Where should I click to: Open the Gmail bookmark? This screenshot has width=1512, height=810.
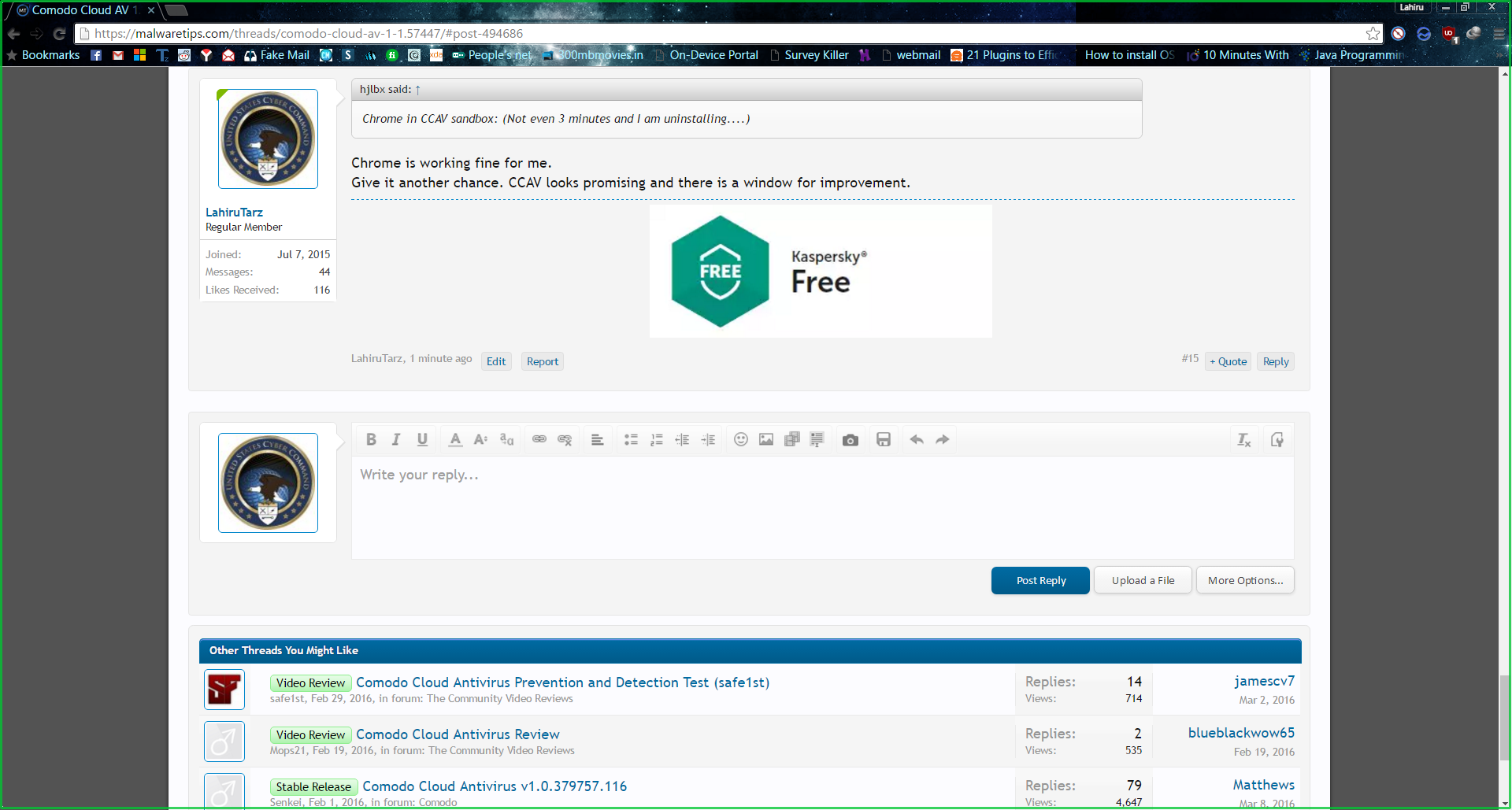tap(118, 55)
